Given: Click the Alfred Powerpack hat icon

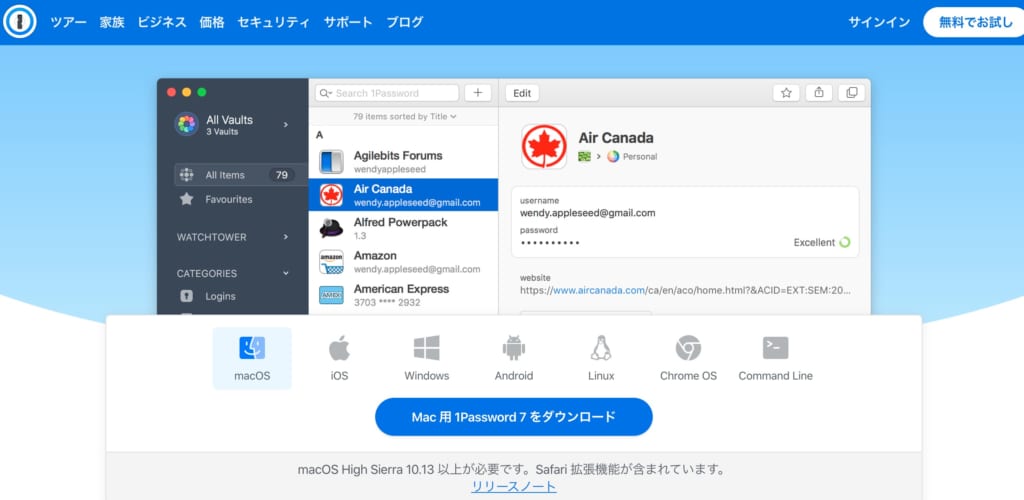Looking at the screenshot, I should coord(331,228).
